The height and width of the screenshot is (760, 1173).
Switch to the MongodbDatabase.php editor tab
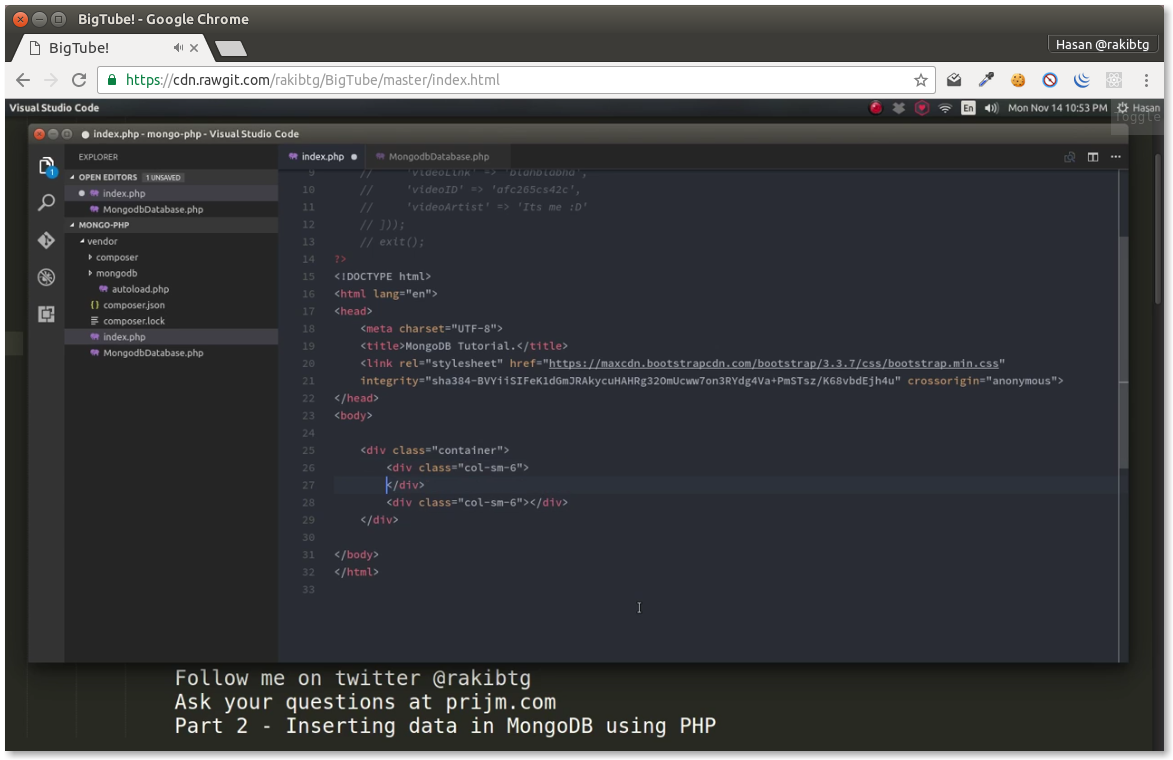click(438, 156)
